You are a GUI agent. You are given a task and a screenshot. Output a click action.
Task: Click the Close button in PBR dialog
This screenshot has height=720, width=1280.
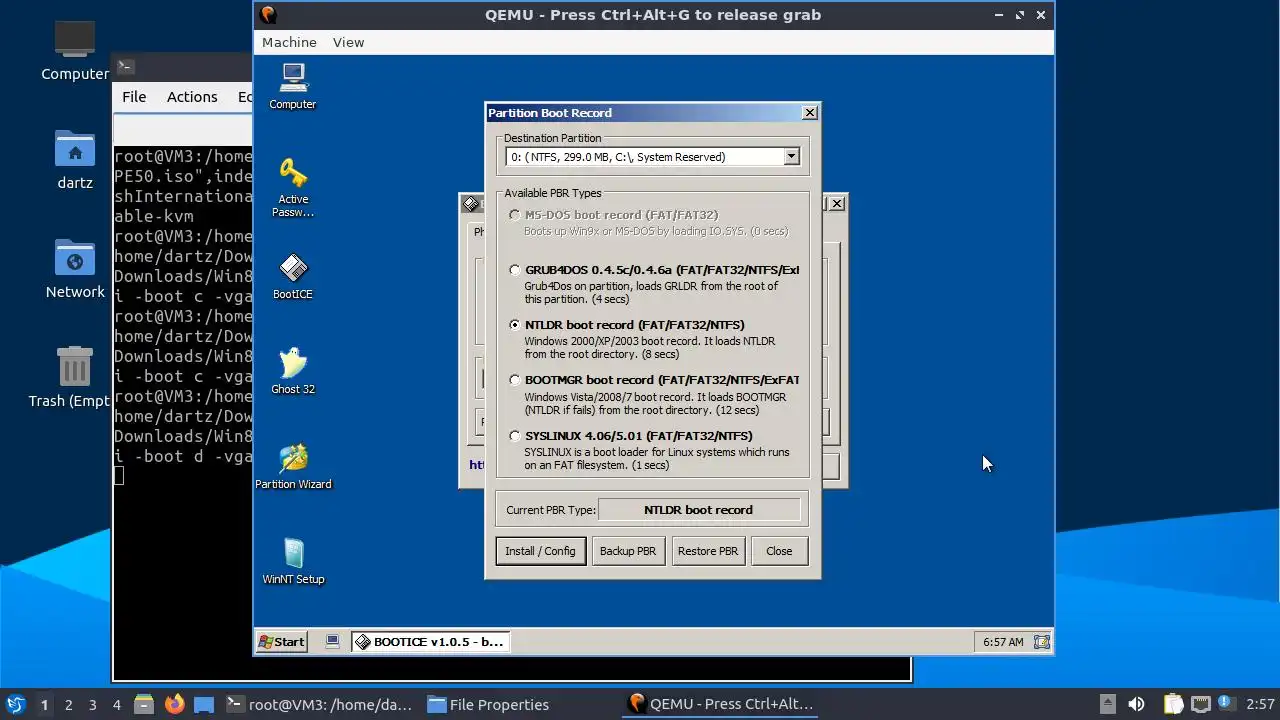tap(779, 551)
